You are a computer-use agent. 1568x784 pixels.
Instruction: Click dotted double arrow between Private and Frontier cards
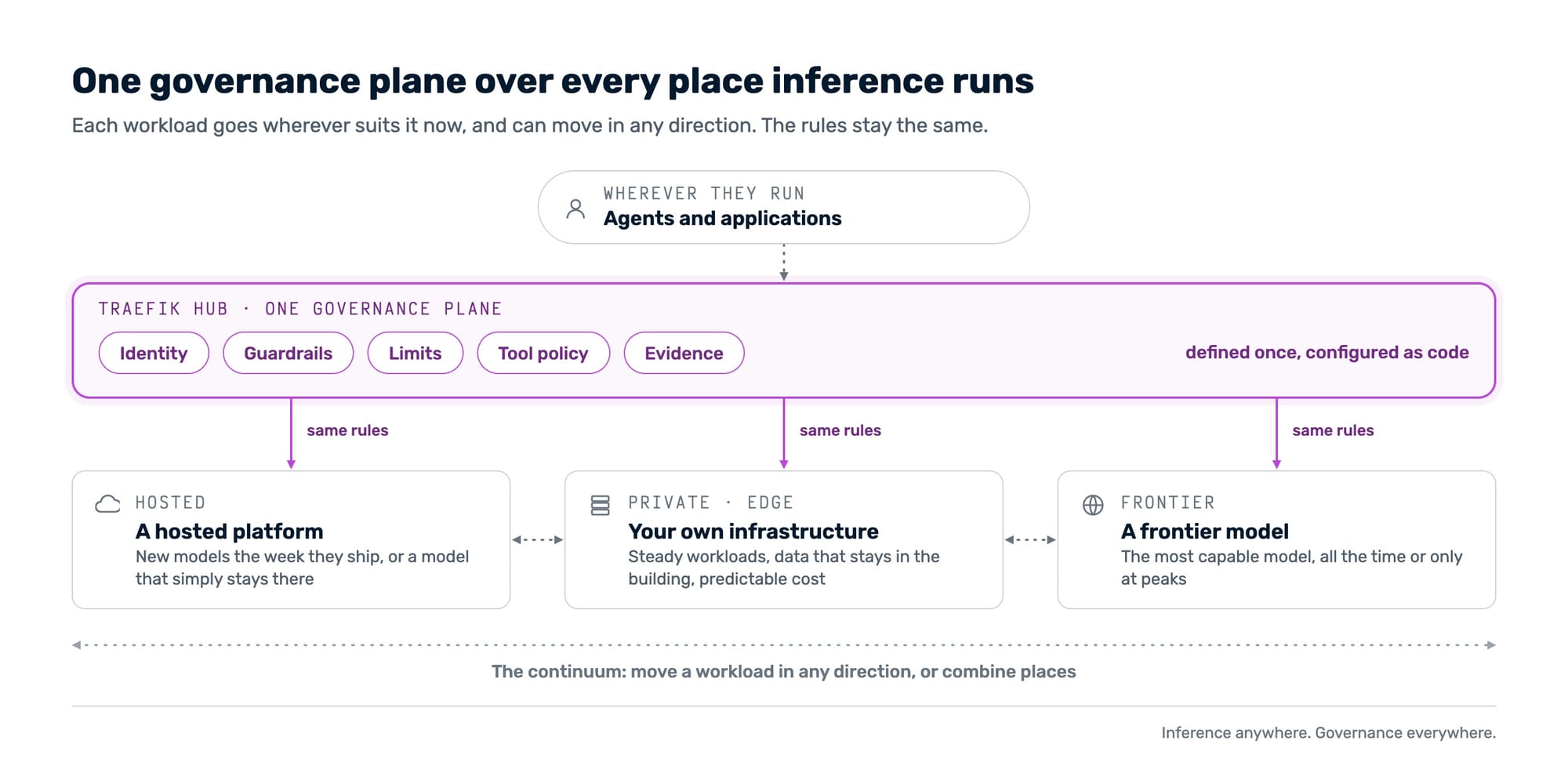coord(1030,539)
